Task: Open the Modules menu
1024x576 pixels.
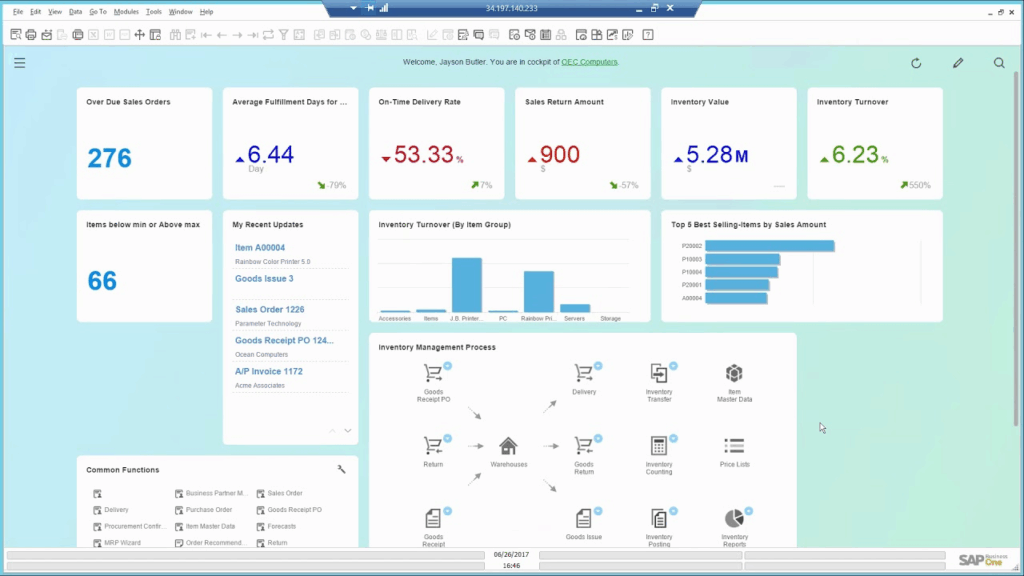Action: pos(126,12)
